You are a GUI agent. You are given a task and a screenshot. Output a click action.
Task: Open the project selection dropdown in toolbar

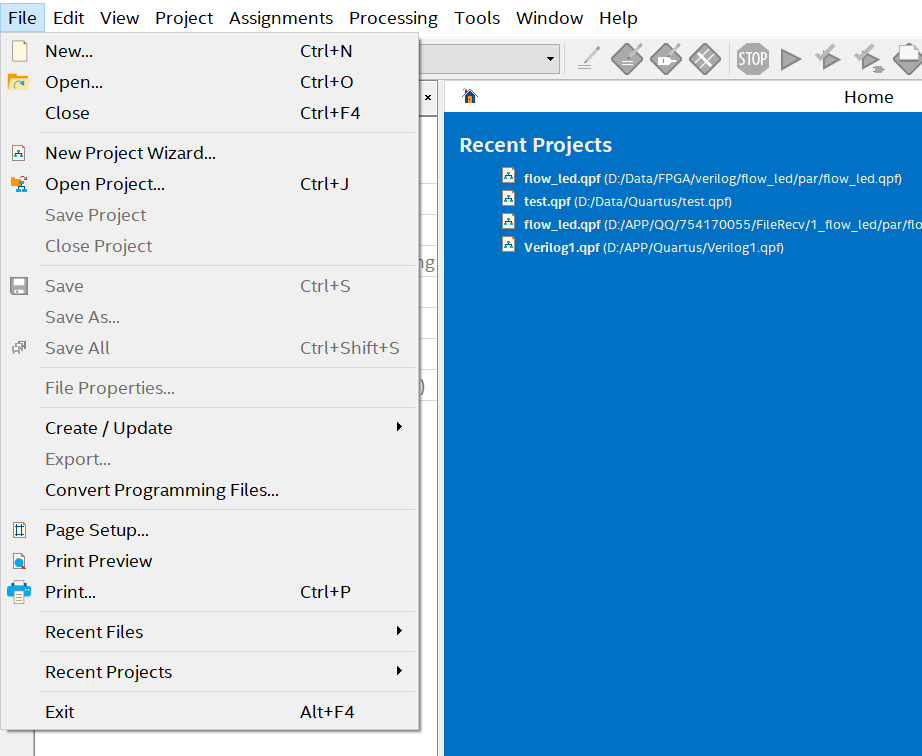tap(550, 60)
